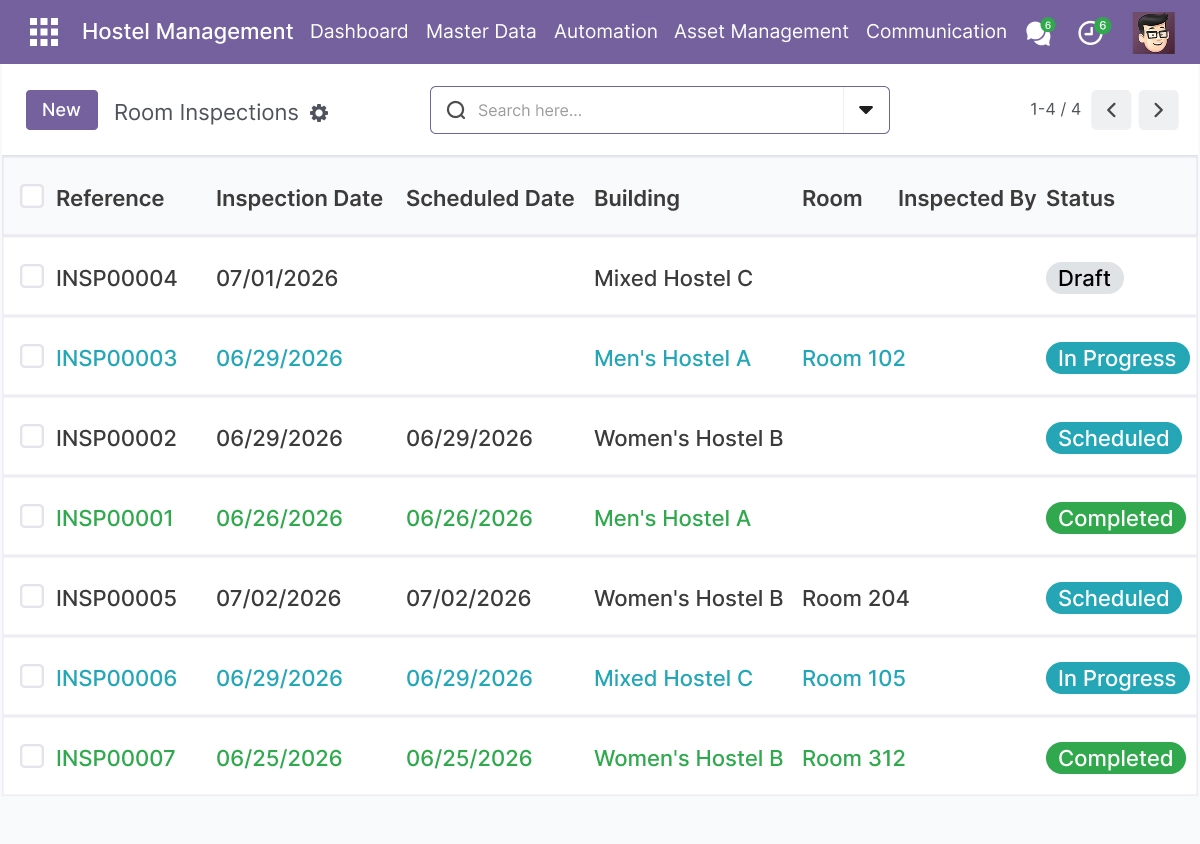Click Scheduled badge on INSP00002

point(1113,438)
